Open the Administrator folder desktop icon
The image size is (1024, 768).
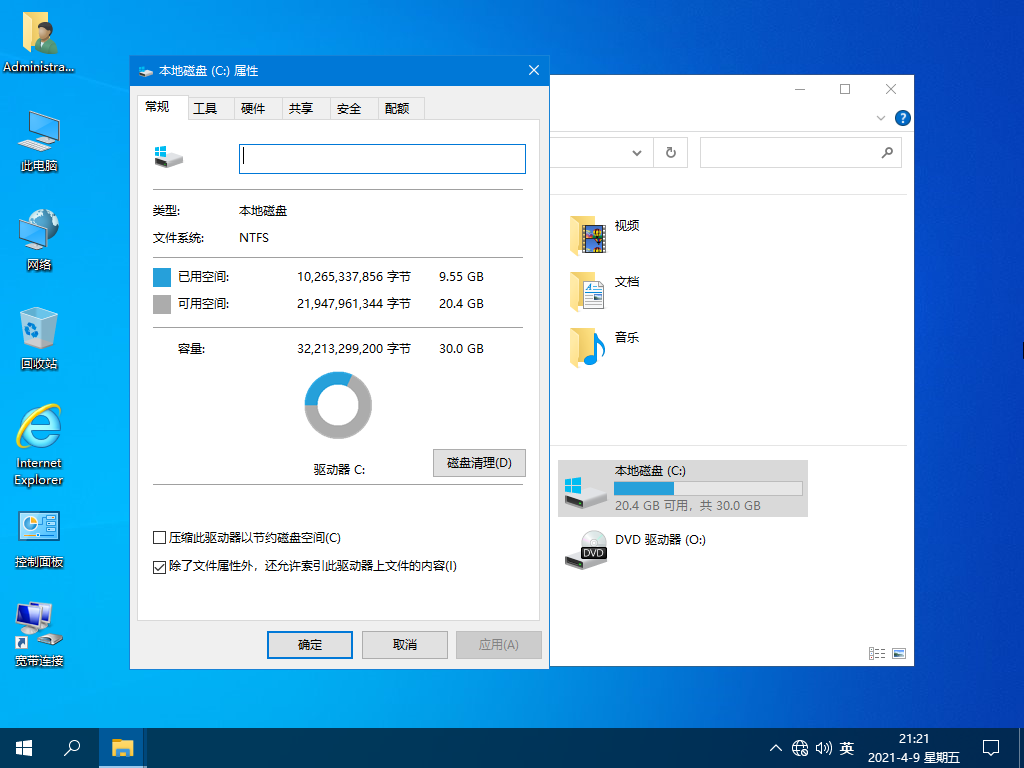39,41
